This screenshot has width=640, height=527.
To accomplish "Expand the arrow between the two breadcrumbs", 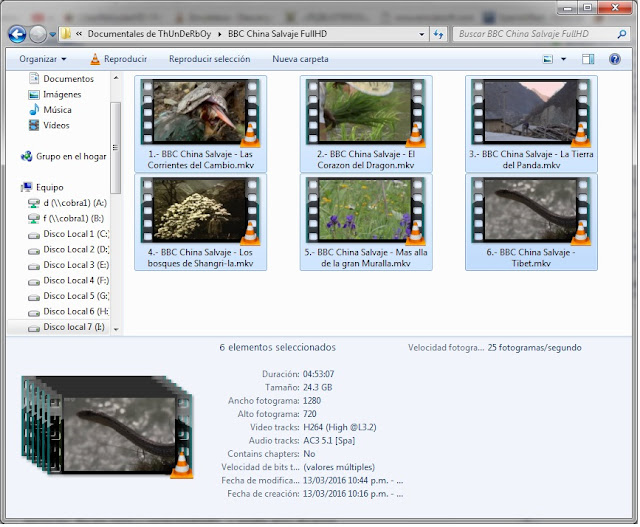I will click(220, 34).
